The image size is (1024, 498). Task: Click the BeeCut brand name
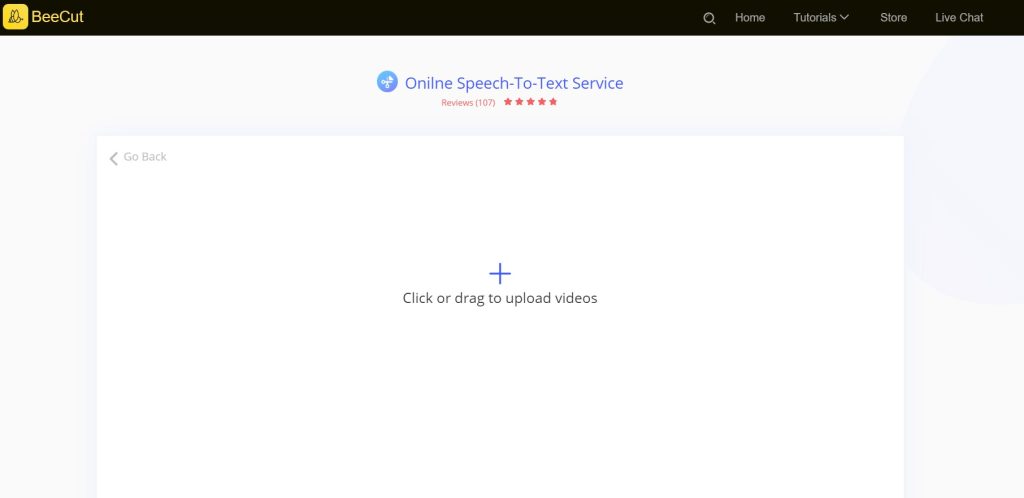[57, 17]
